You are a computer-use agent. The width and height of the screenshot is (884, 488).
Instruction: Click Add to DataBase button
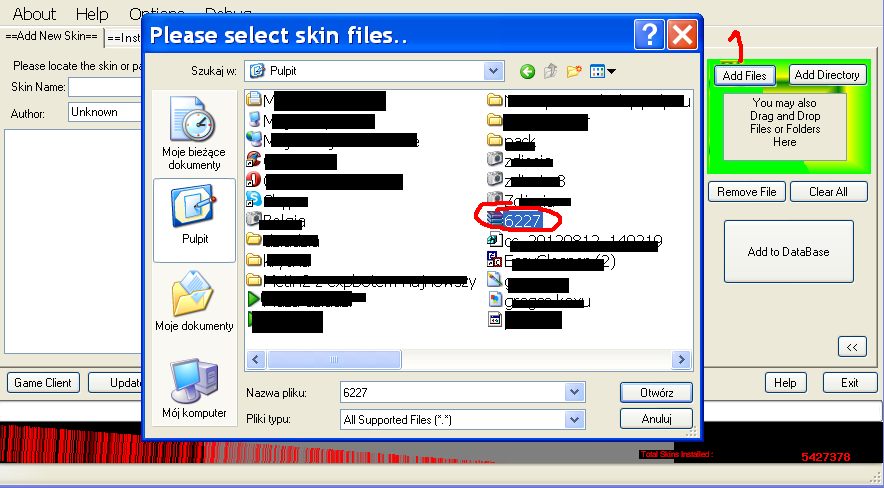(788, 252)
